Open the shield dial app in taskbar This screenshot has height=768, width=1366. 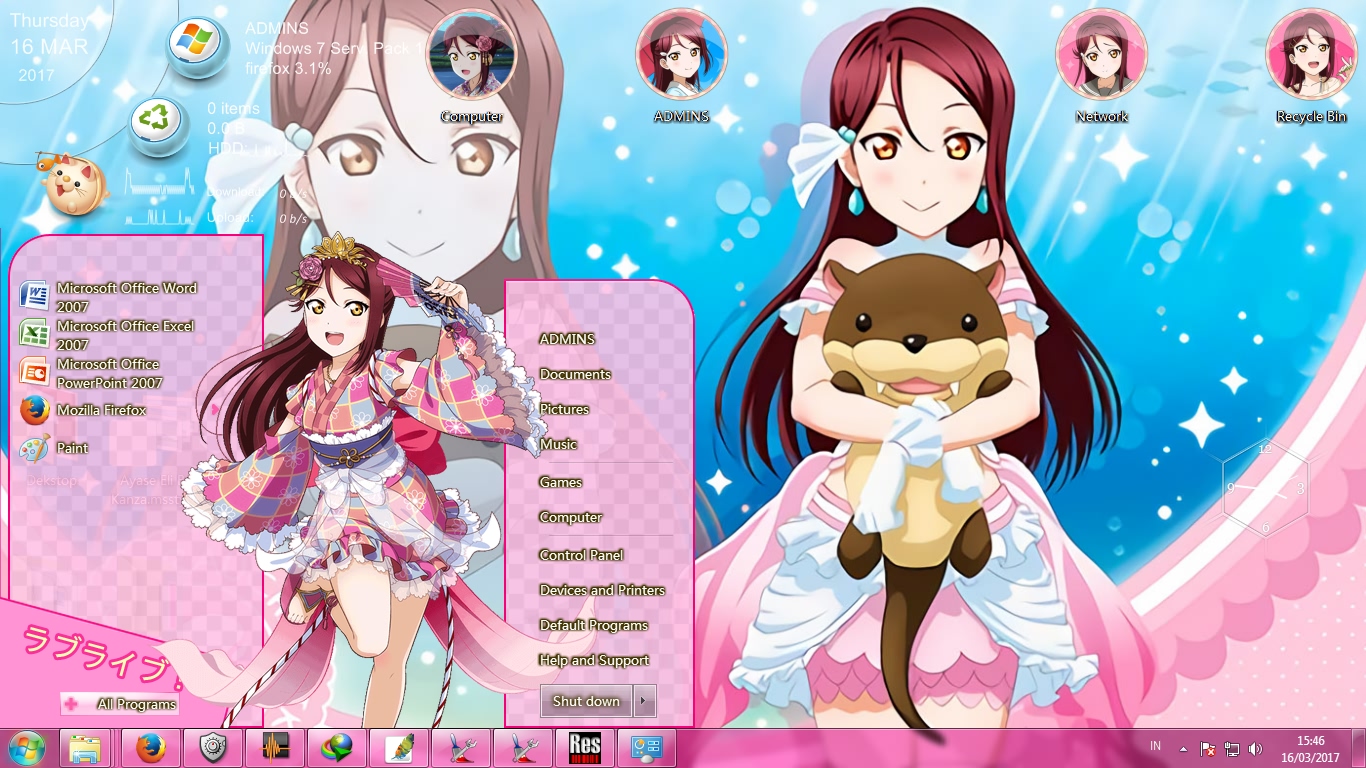(x=213, y=748)
